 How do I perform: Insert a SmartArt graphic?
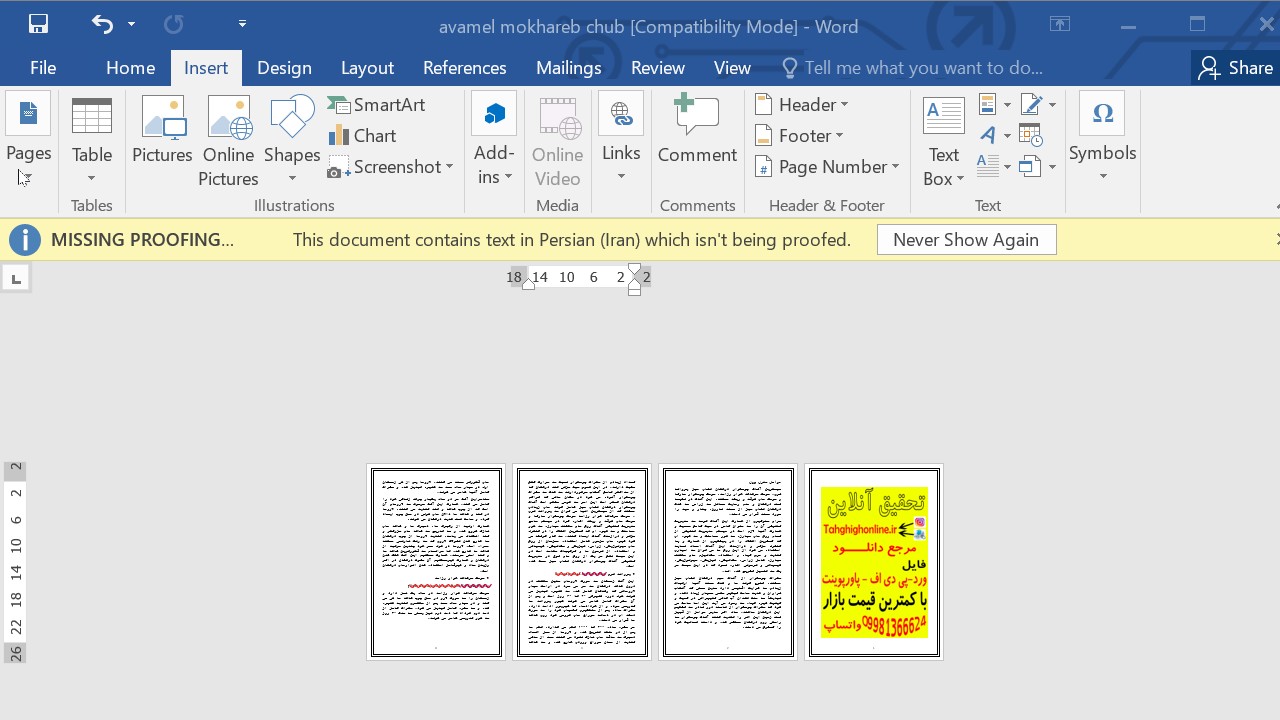coord(376,105)
